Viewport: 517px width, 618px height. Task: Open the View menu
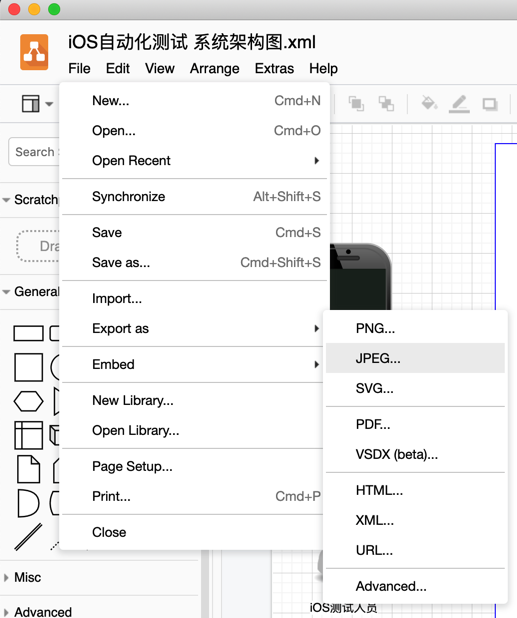click(160, 69)
